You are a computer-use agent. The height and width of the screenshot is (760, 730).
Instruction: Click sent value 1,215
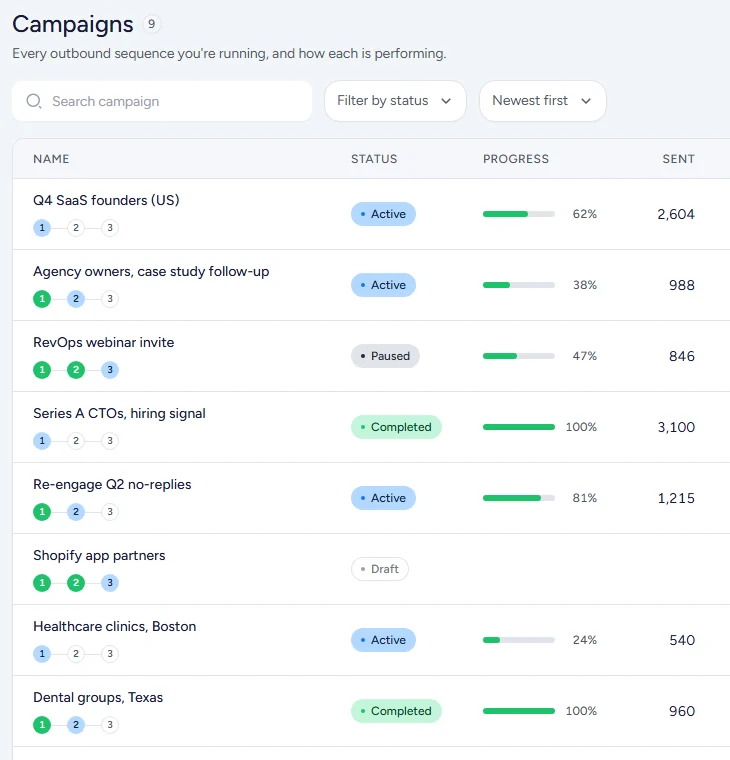(x=676, y=498)
